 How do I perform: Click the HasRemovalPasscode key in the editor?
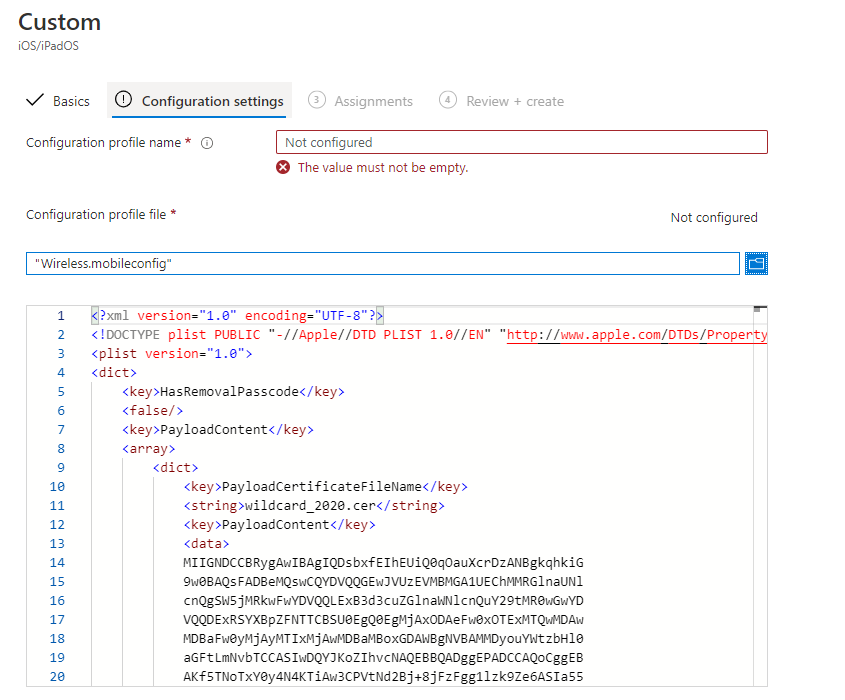(x=229, y=392)
